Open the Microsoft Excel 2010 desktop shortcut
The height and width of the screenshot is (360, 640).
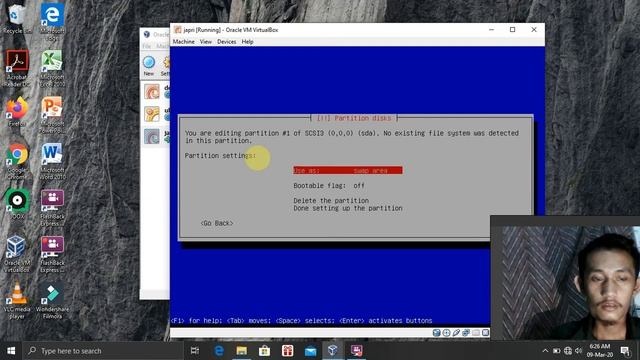(52, 68)
